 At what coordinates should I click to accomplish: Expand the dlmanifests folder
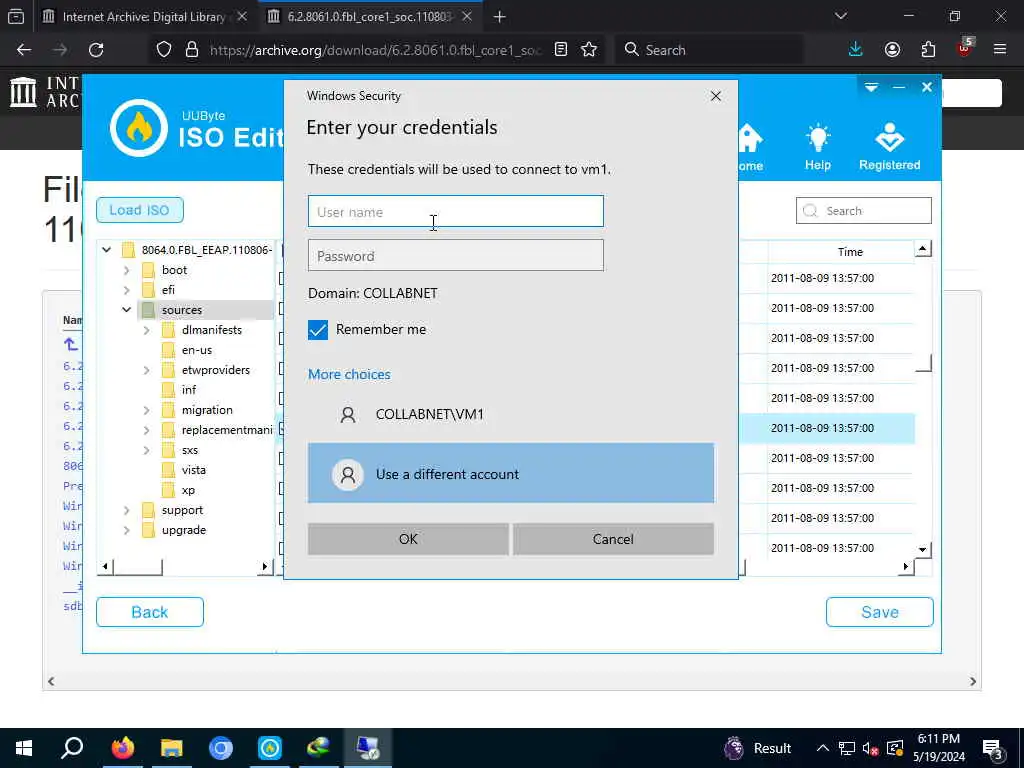(146, 330)
